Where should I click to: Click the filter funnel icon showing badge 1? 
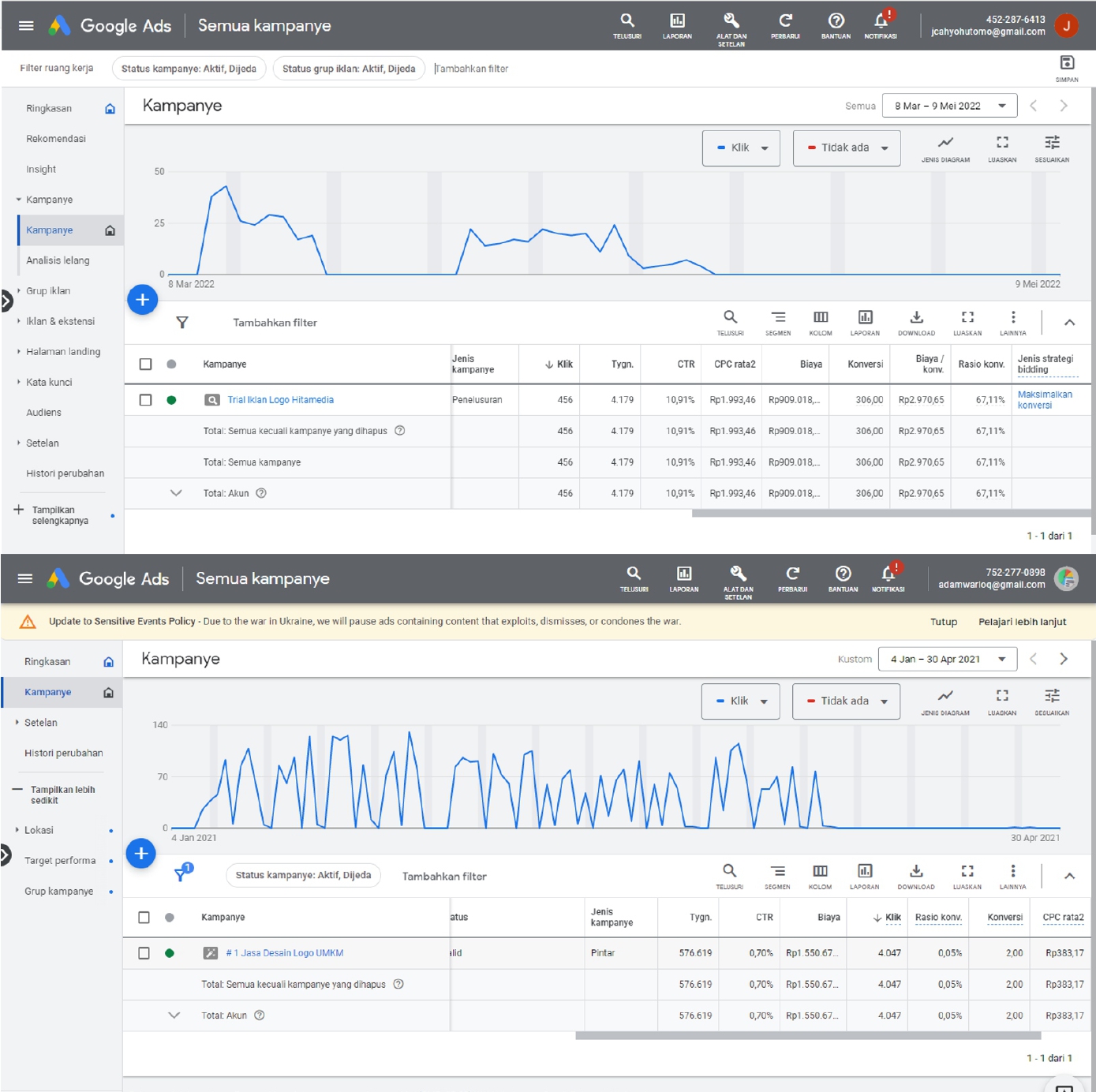tap(181, 874)
